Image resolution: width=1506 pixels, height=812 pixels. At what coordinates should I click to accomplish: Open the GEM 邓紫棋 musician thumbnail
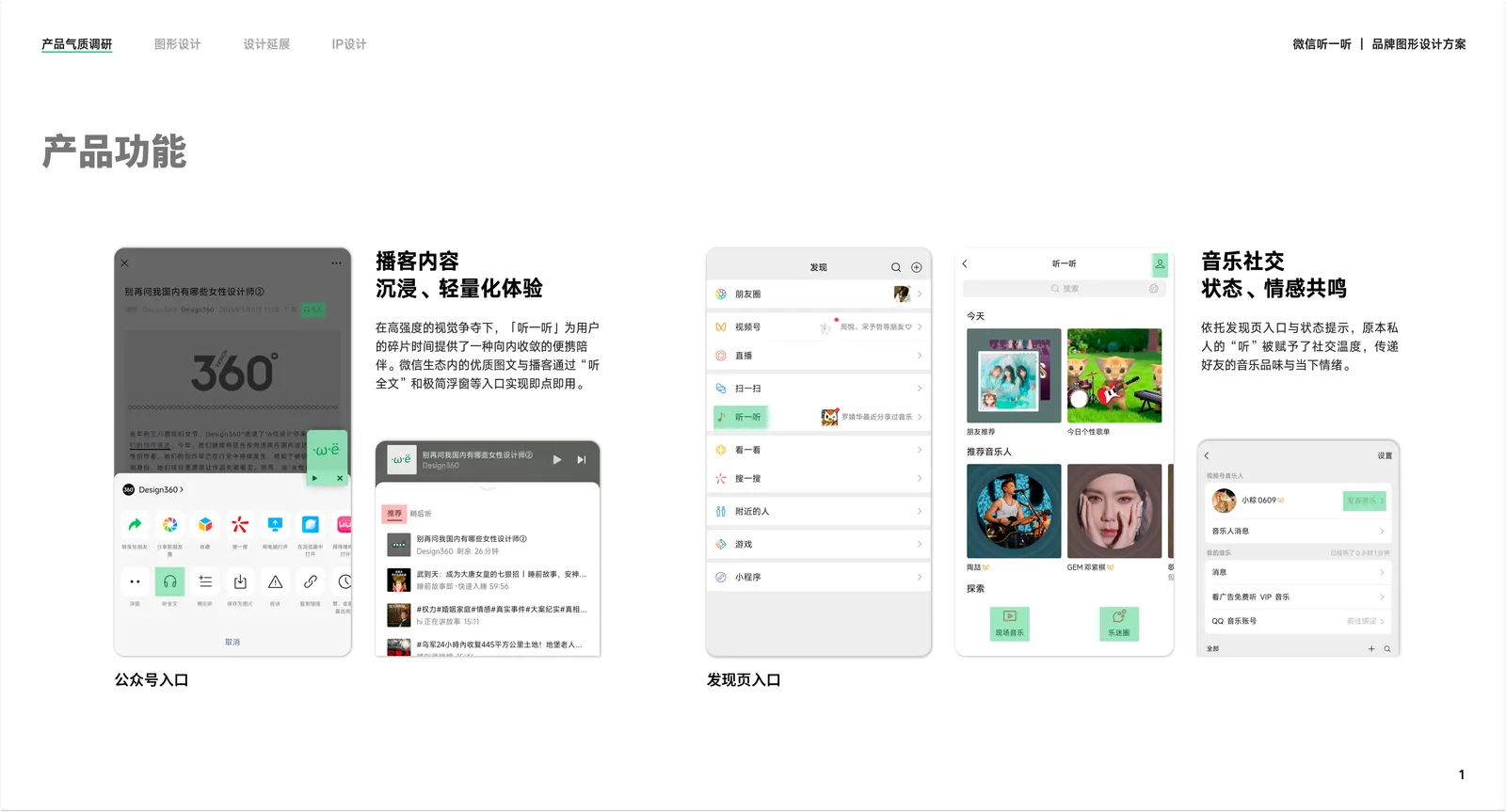1114,511
